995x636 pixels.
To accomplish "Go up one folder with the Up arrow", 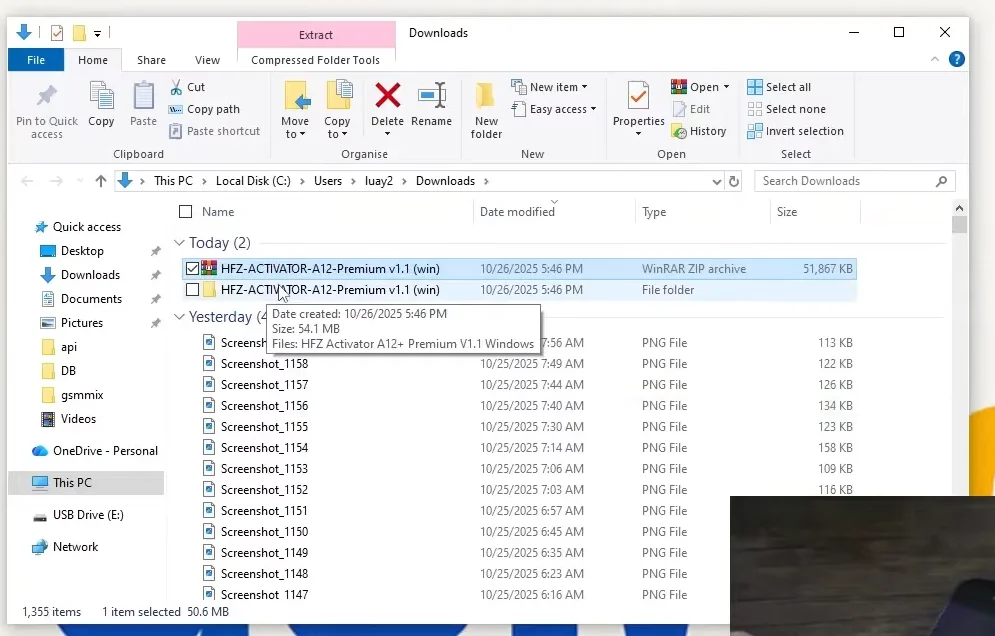I will click(x=100, y=182).
